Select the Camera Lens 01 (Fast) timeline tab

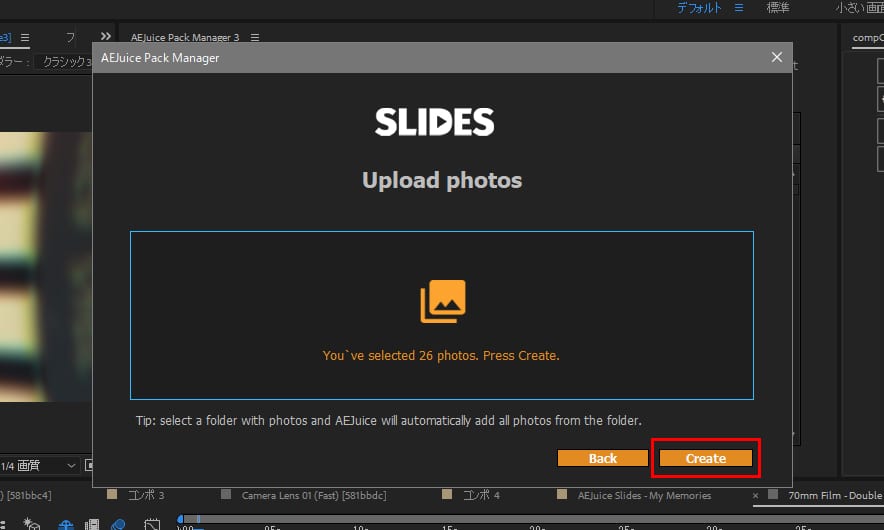(x=313, y=495)
